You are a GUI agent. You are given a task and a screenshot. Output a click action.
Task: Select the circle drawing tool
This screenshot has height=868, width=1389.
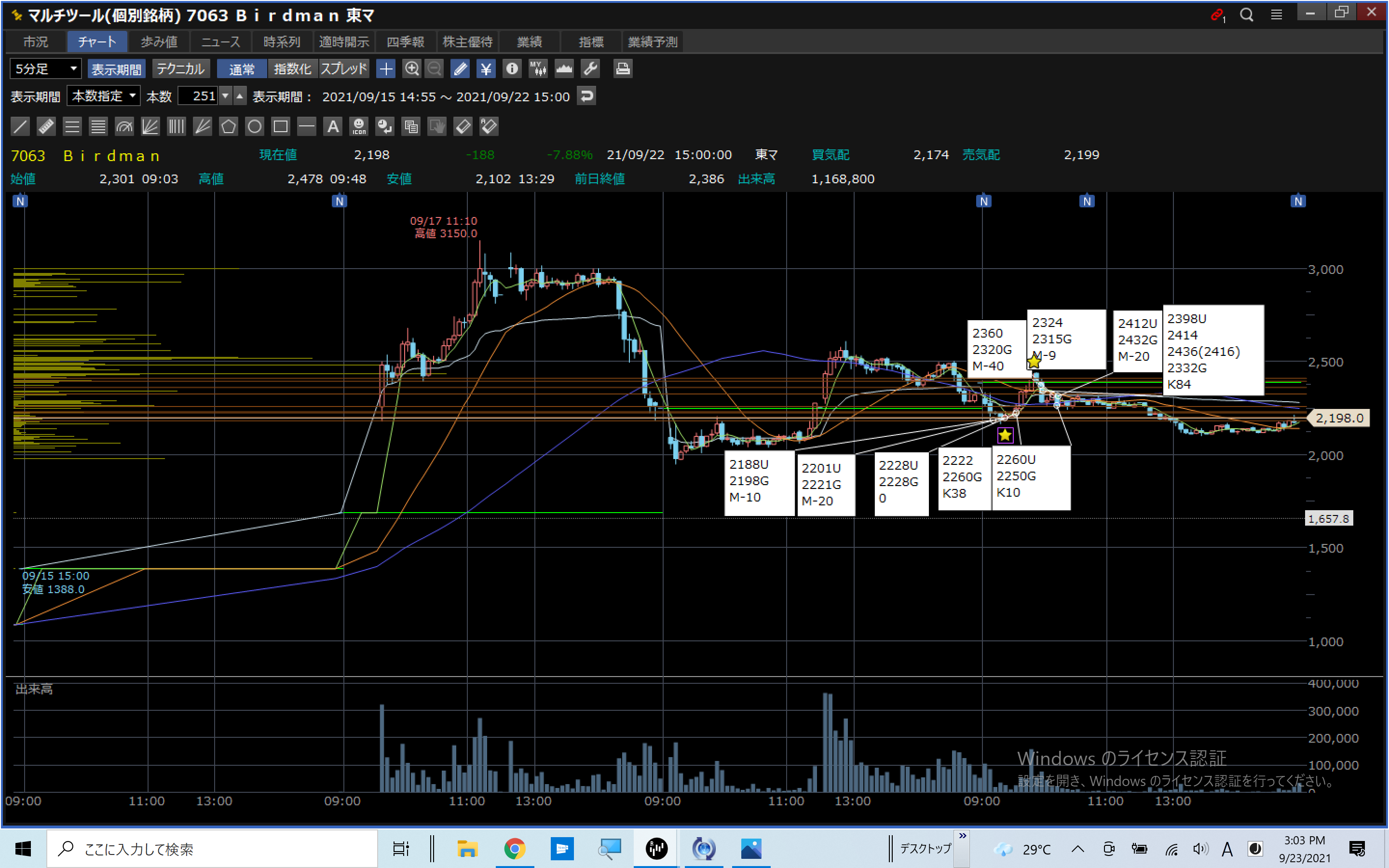pos(254,126)
